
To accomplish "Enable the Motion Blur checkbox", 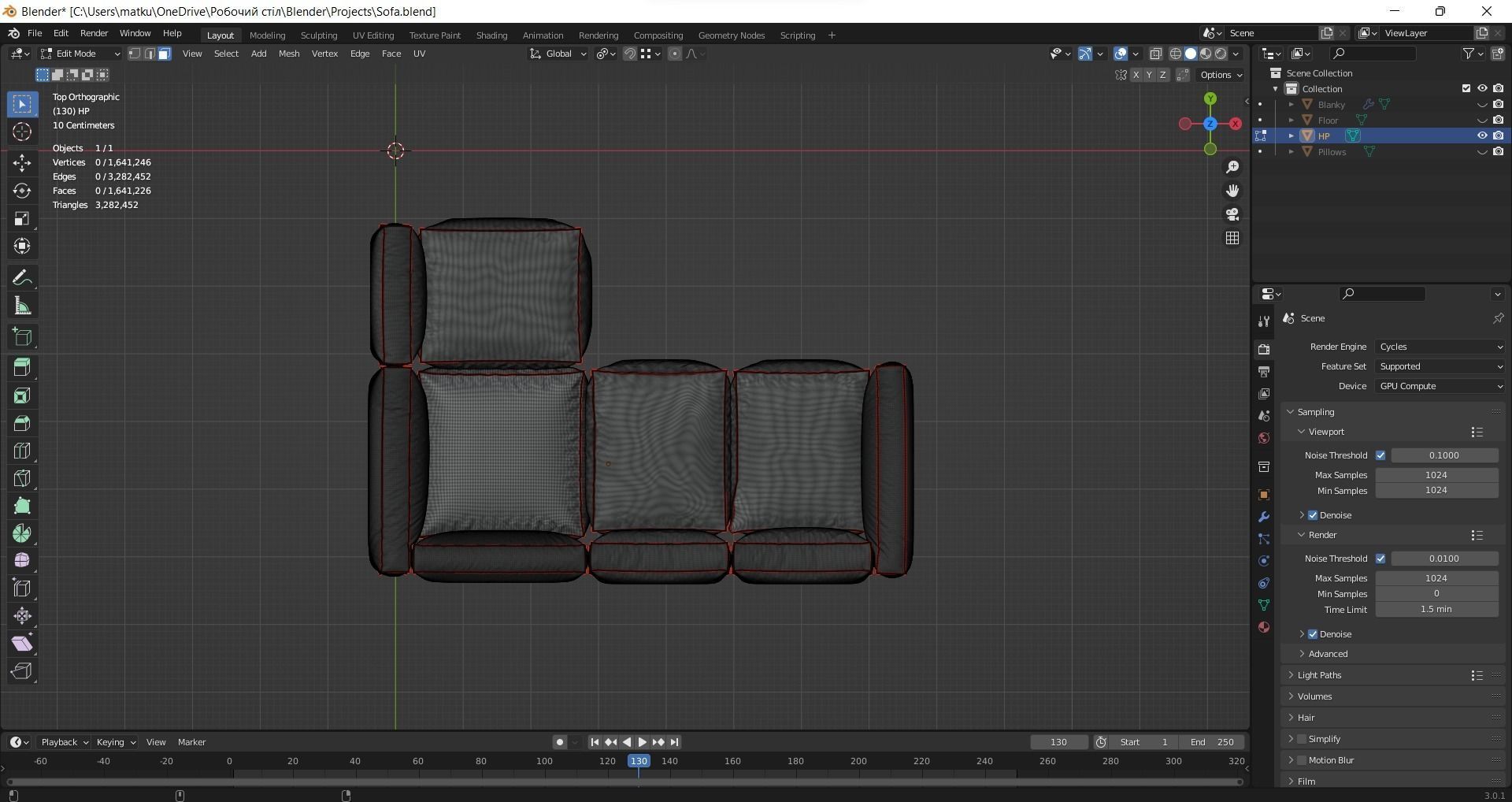I will tap(1302, 760).
